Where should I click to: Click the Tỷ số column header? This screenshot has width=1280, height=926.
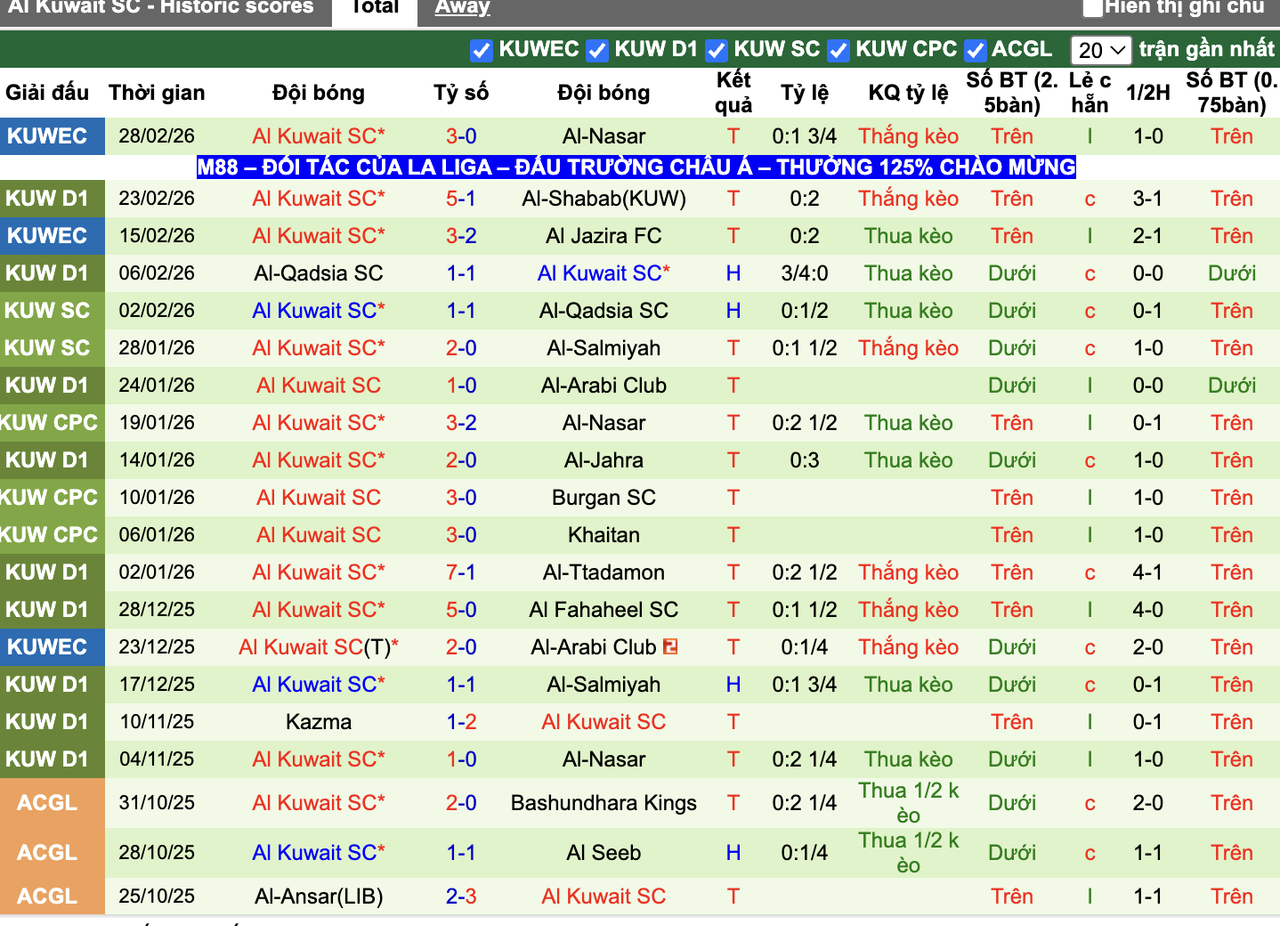(x=461, y=93)
